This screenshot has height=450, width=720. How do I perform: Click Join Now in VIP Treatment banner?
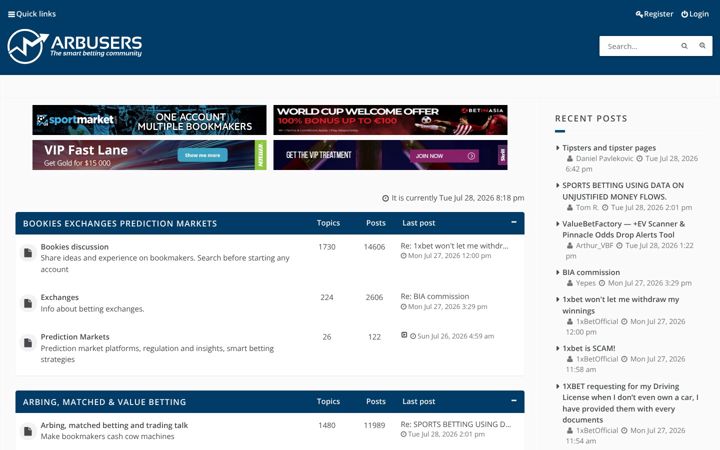pos(444,156)
